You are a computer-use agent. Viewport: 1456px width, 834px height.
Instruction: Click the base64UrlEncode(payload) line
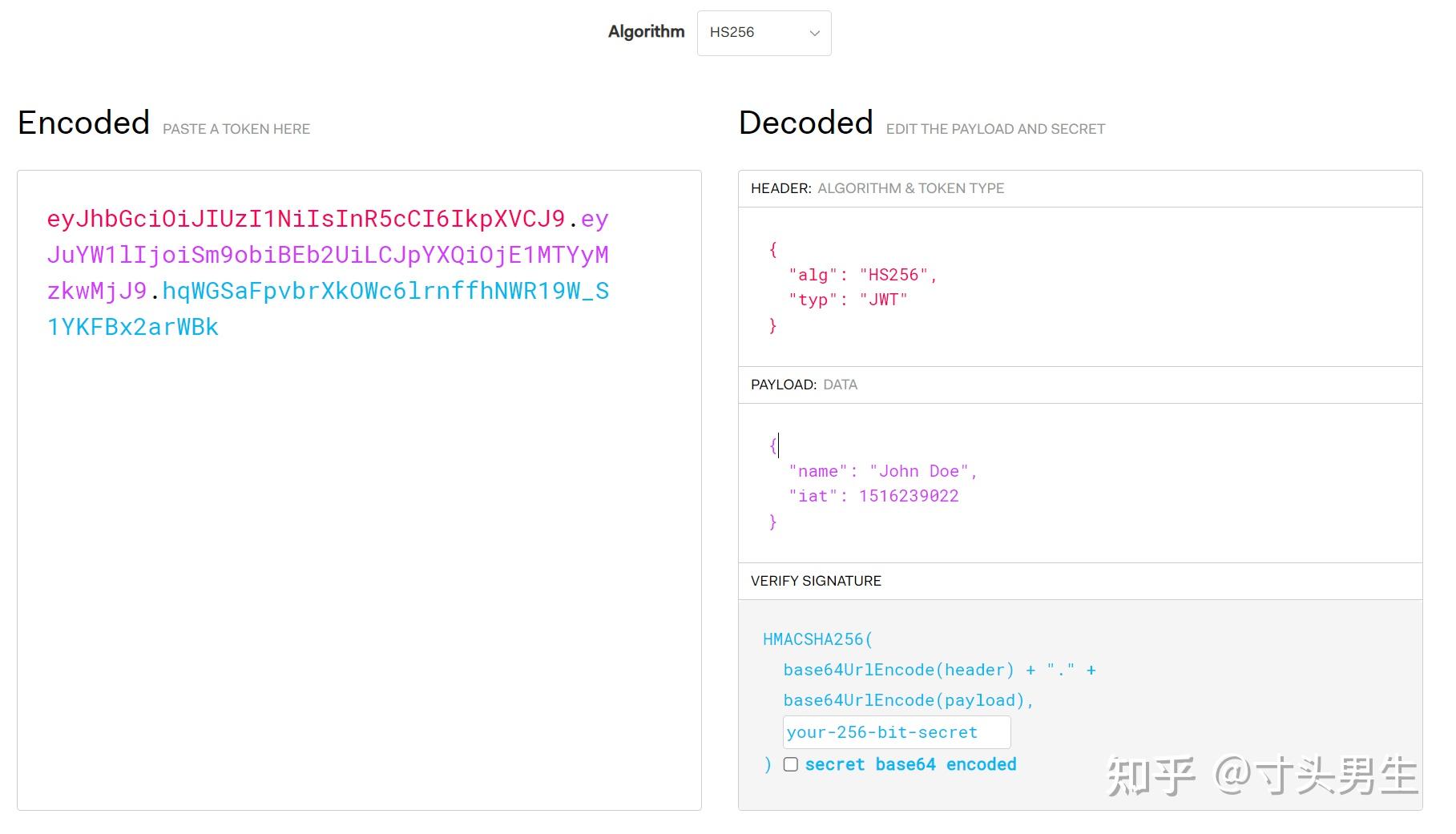tap(908, 700)
